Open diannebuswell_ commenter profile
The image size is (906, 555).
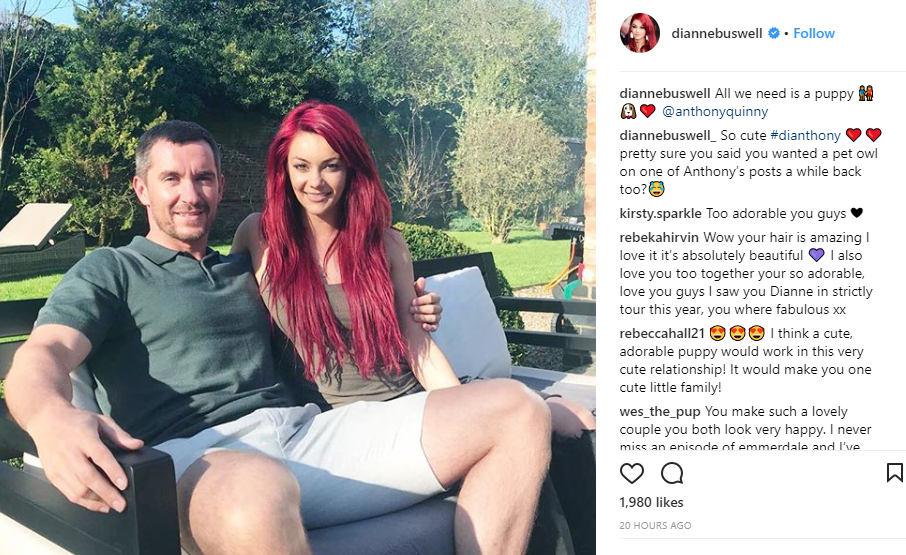pyautogui.click(x=668, y=135)
